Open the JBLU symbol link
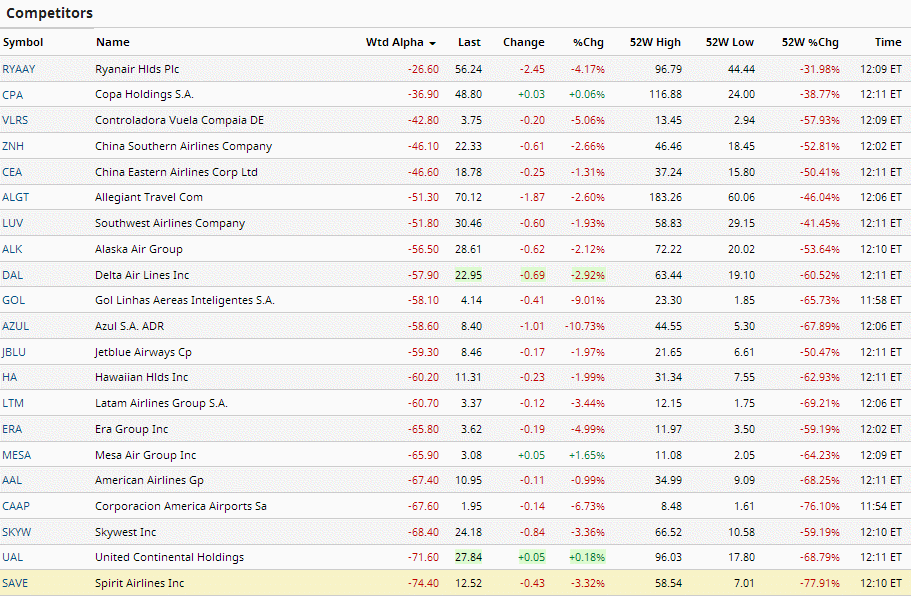This screenshot has width=911, height=596. coord(14,352)
